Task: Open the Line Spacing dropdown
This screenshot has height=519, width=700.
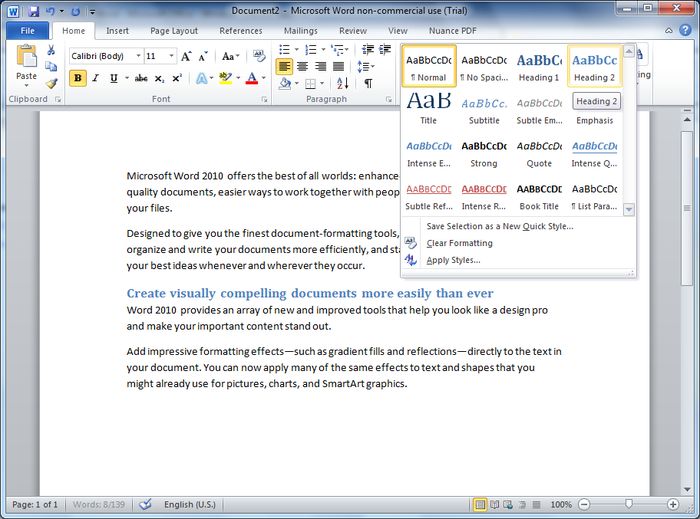Action: click(x=366, y=66)
